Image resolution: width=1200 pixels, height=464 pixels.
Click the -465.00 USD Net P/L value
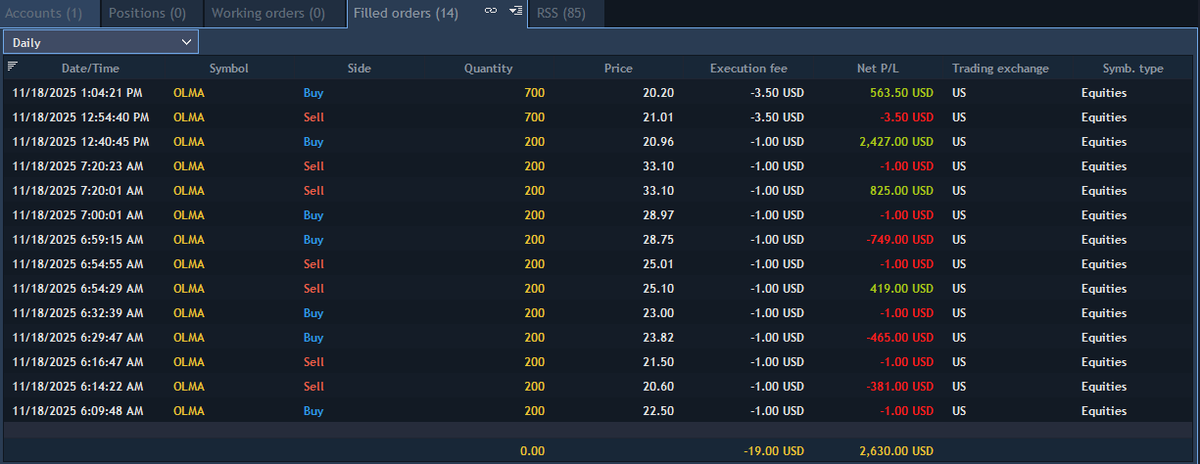pyautogui.click(x=900, y=338)
